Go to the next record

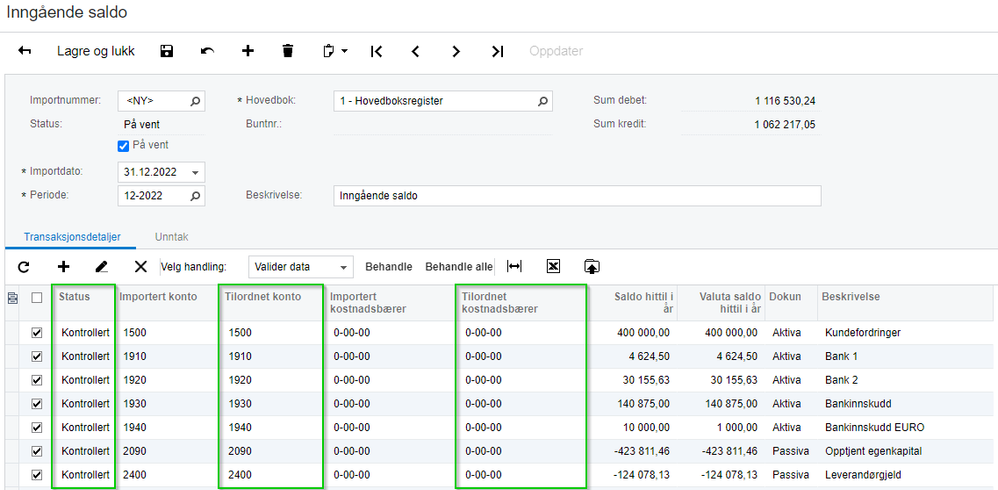click(456, 52)
